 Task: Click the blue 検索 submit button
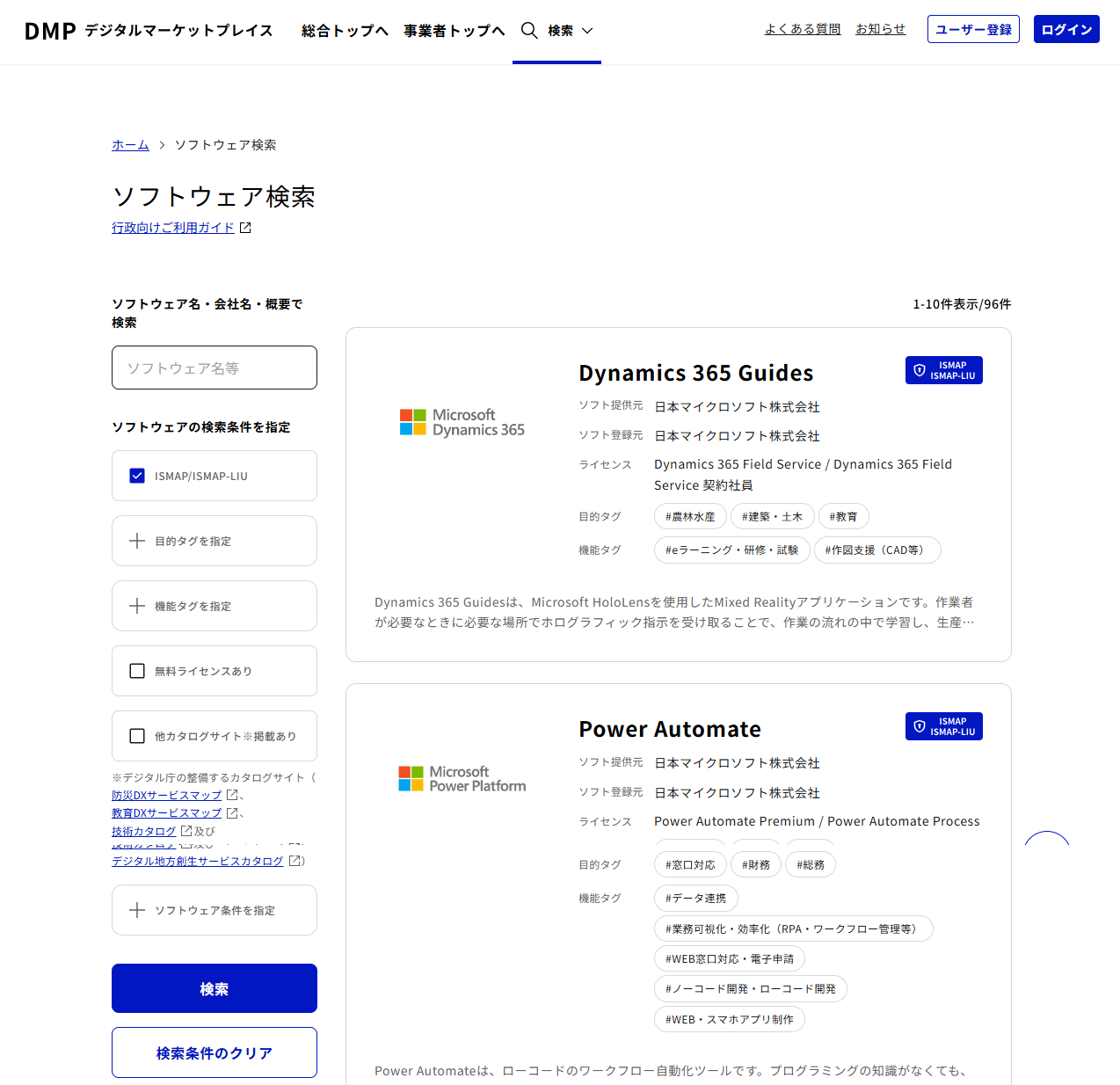coord(215,988)
